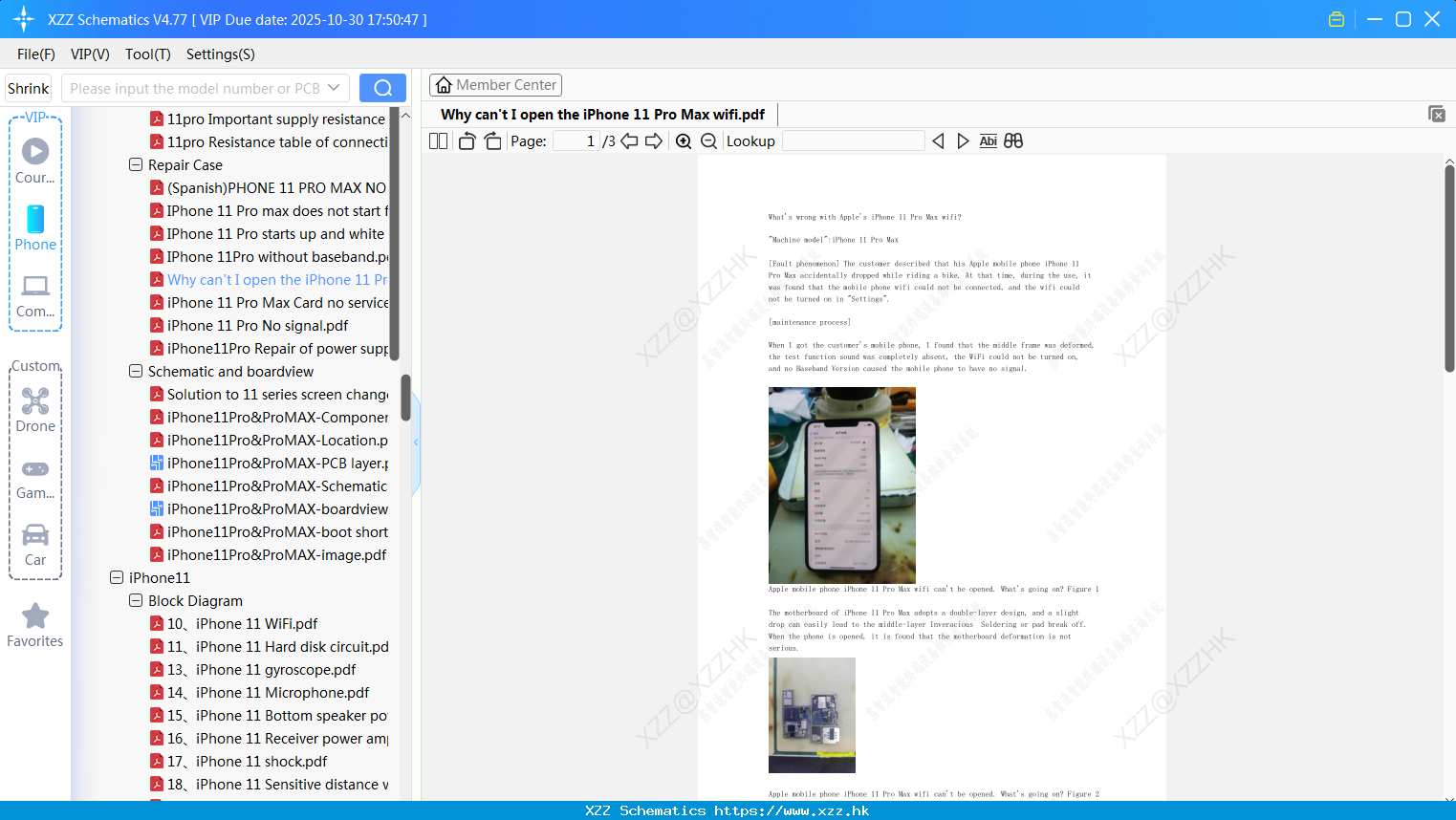Open '14、iPhone 11 Microphone.pdf'
Viewport: 1456px width, 820px height.
pyautogui.click(x=259, y=692)
